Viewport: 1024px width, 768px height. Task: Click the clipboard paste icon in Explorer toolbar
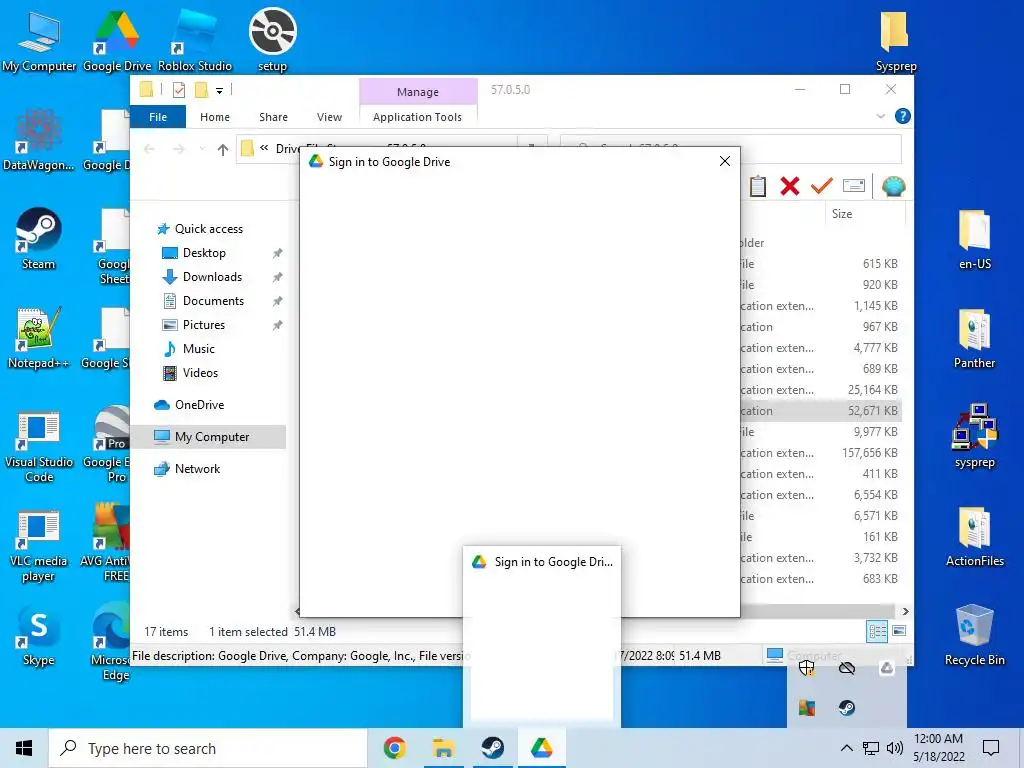[758, 186]
